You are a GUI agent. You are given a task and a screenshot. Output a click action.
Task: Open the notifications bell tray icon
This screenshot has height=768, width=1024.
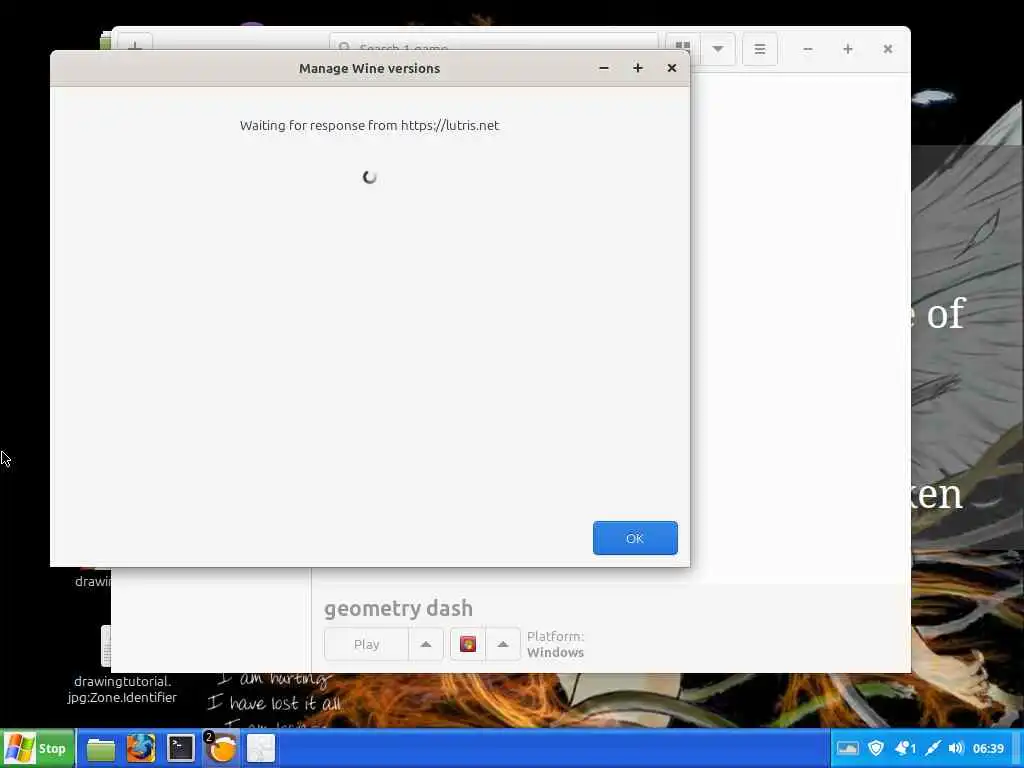[x=905, y=748]
